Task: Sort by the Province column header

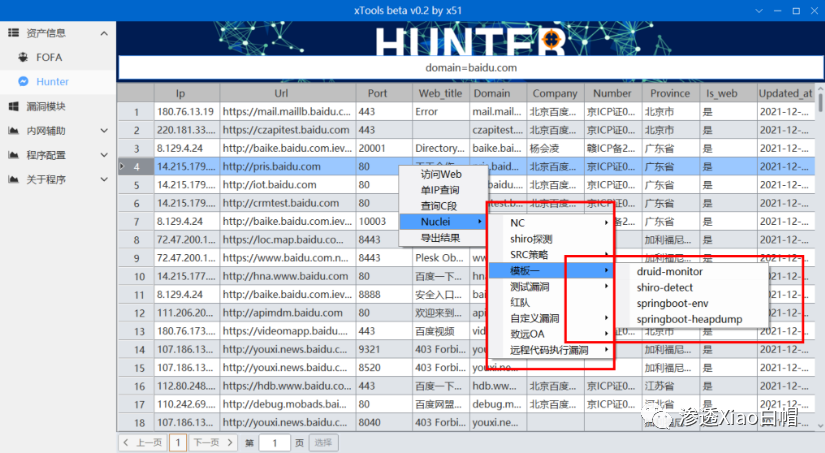Action: (x=670, y=93)
